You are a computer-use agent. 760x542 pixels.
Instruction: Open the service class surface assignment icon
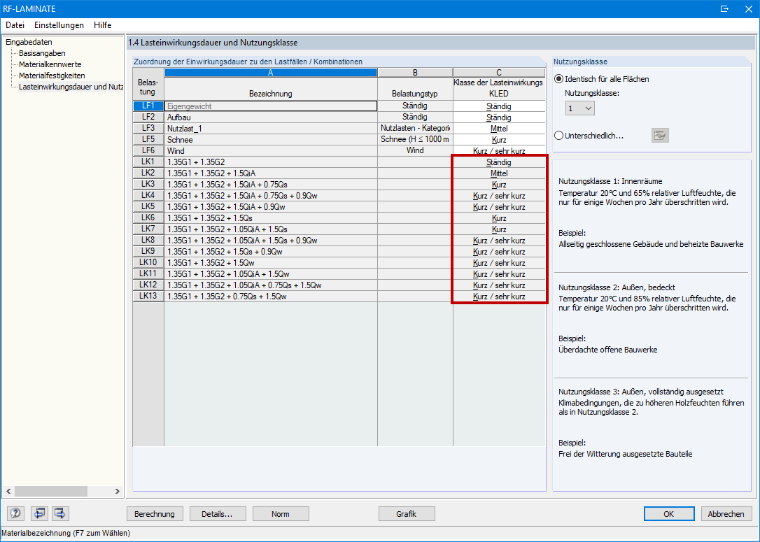660,136
